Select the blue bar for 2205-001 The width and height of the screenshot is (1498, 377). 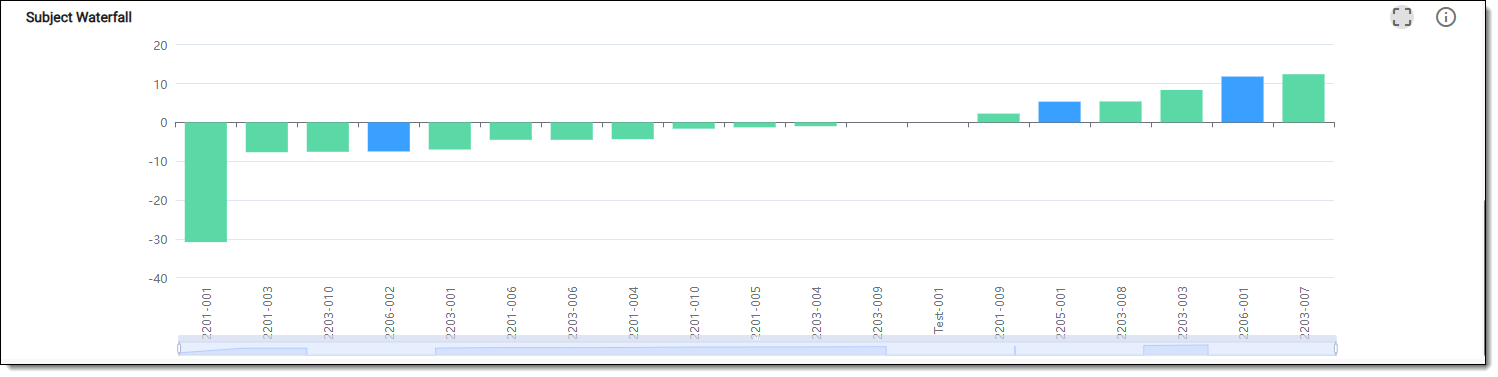(1059, 112)
